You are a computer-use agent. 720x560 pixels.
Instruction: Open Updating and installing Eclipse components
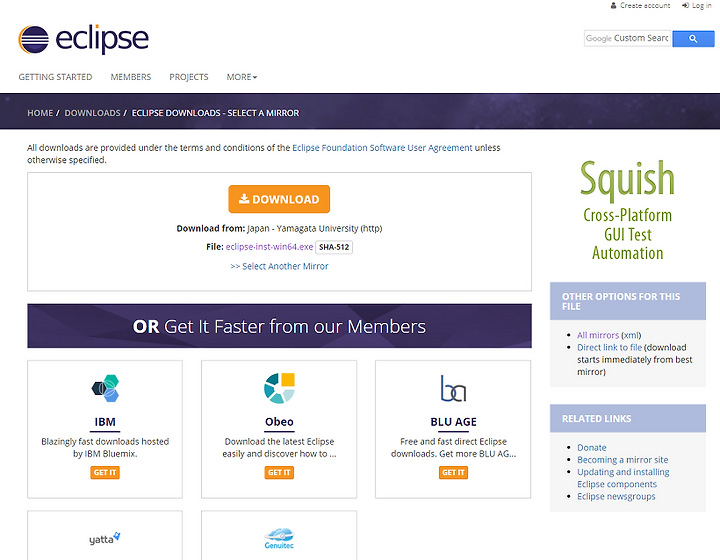click(623, 478)
